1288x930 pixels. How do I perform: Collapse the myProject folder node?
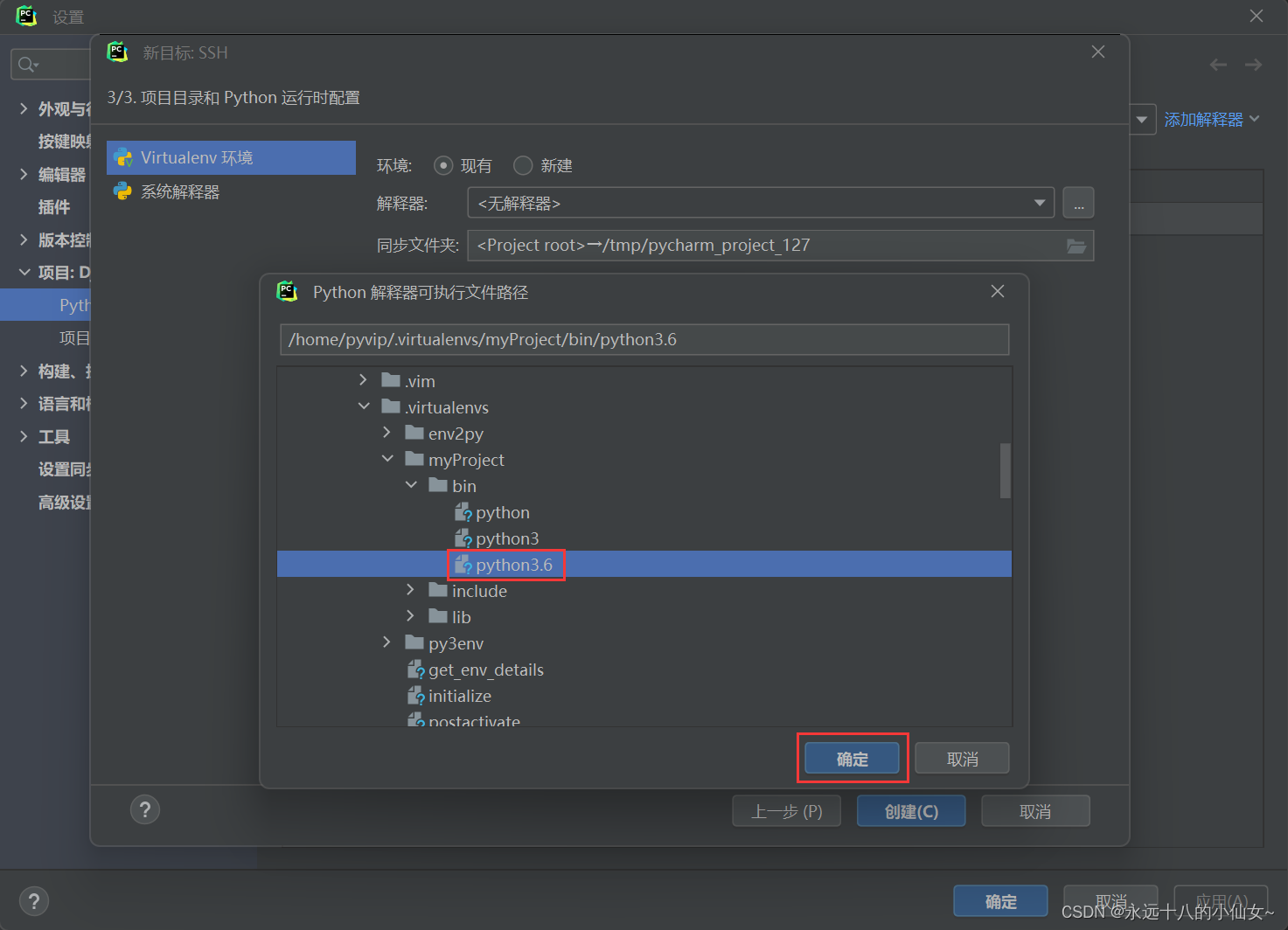click(387, 459)
